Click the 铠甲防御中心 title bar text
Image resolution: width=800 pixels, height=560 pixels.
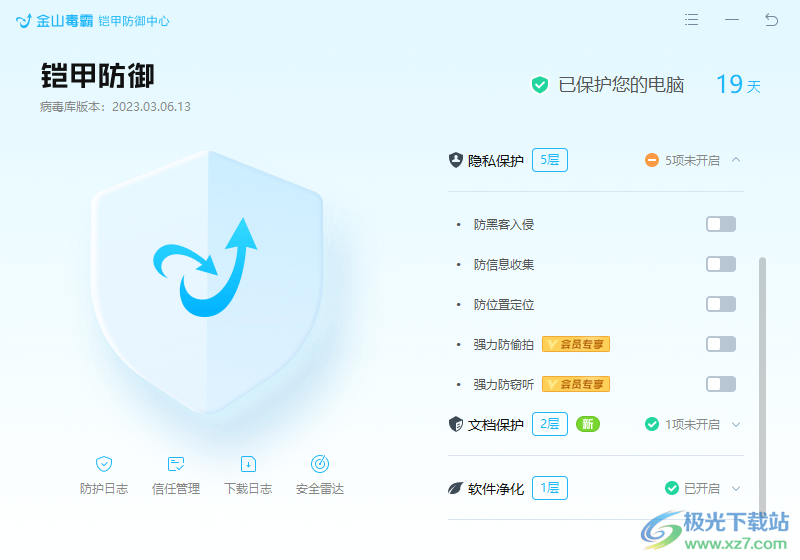[x=134, y=21]
